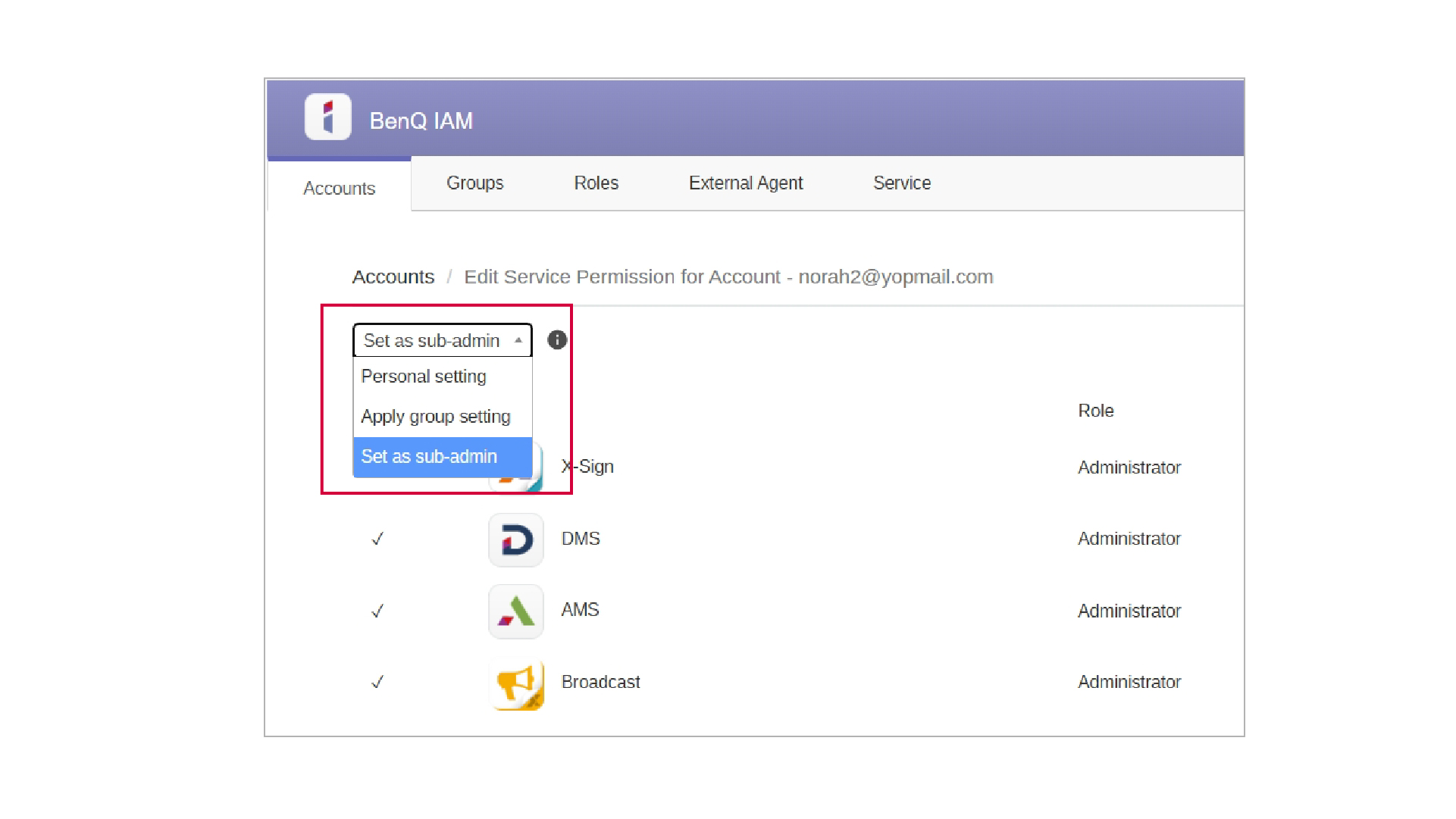This screenshot has width=1456, height=819.
Task: Select Apply group setting option
Action: [x=436, y=416]
